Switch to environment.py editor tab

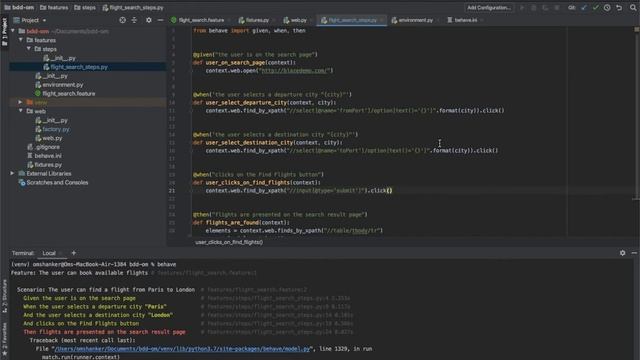(x=415, y=20)
